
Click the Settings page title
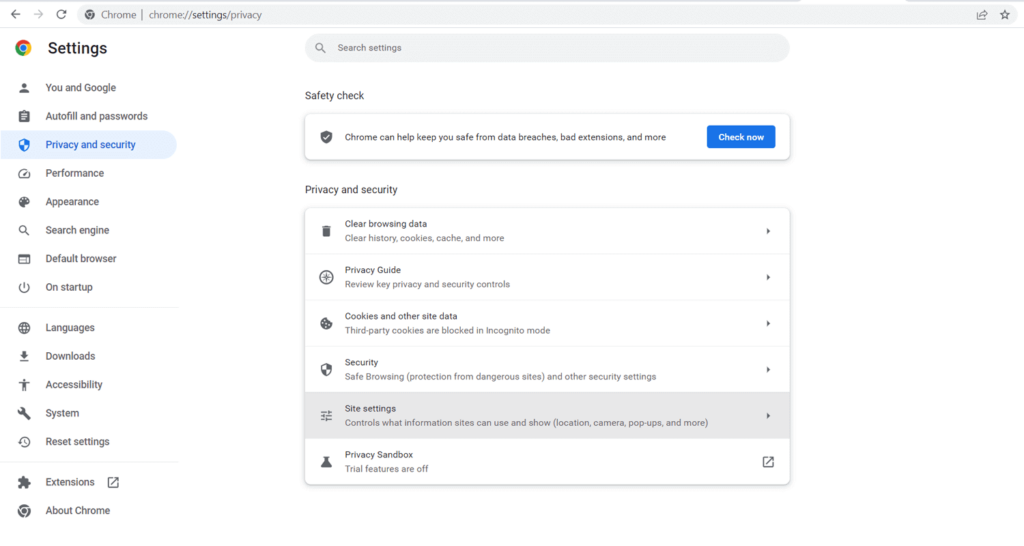[77, 48]
